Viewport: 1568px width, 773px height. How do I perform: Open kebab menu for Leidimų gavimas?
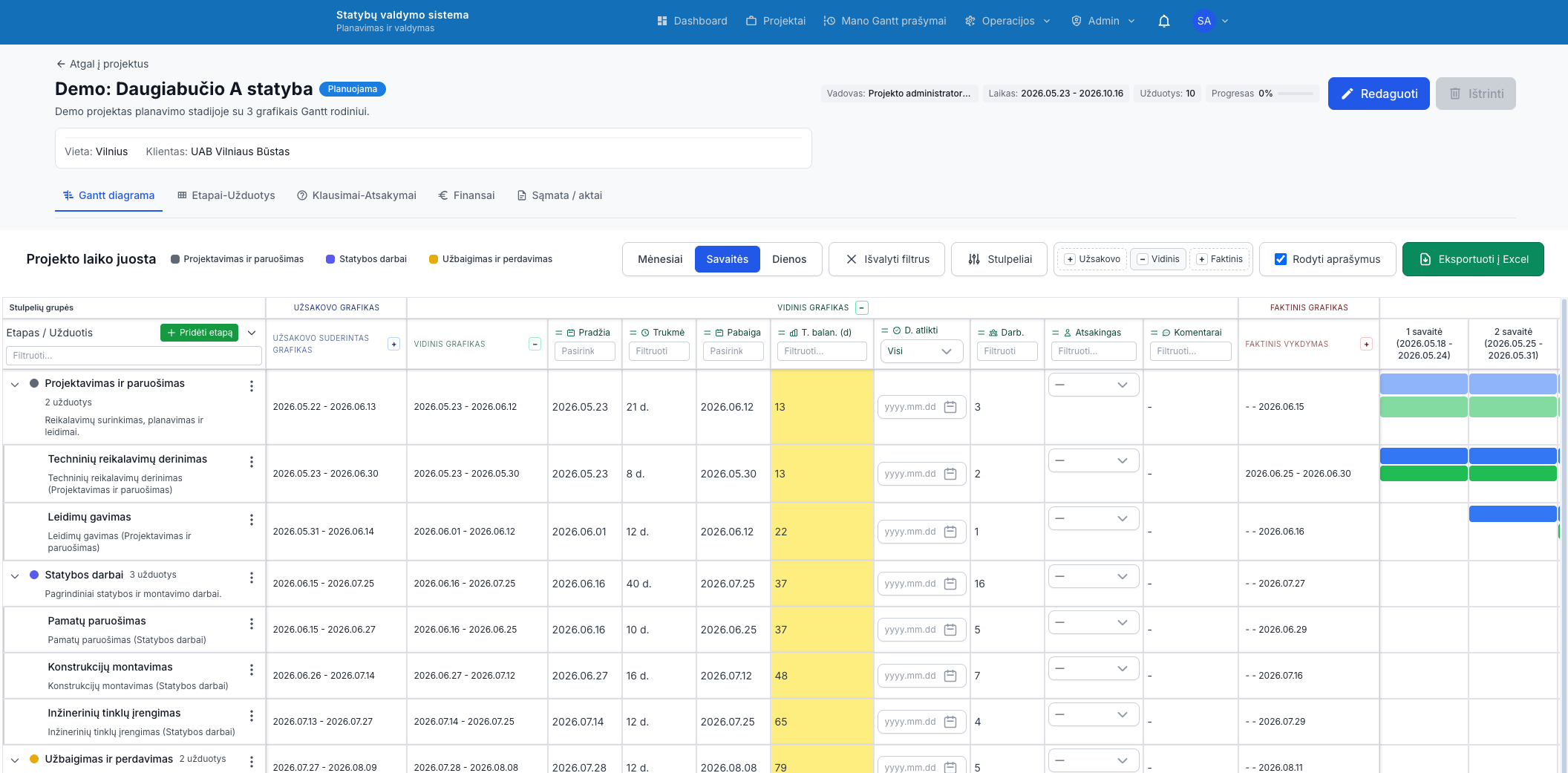[x=252, y=520]
